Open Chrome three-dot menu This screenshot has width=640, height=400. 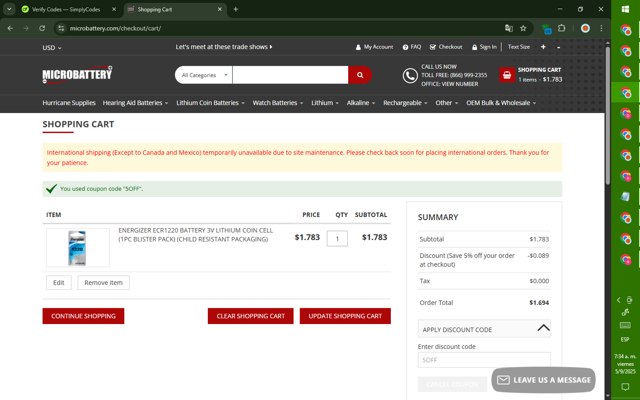click(601, 28)
